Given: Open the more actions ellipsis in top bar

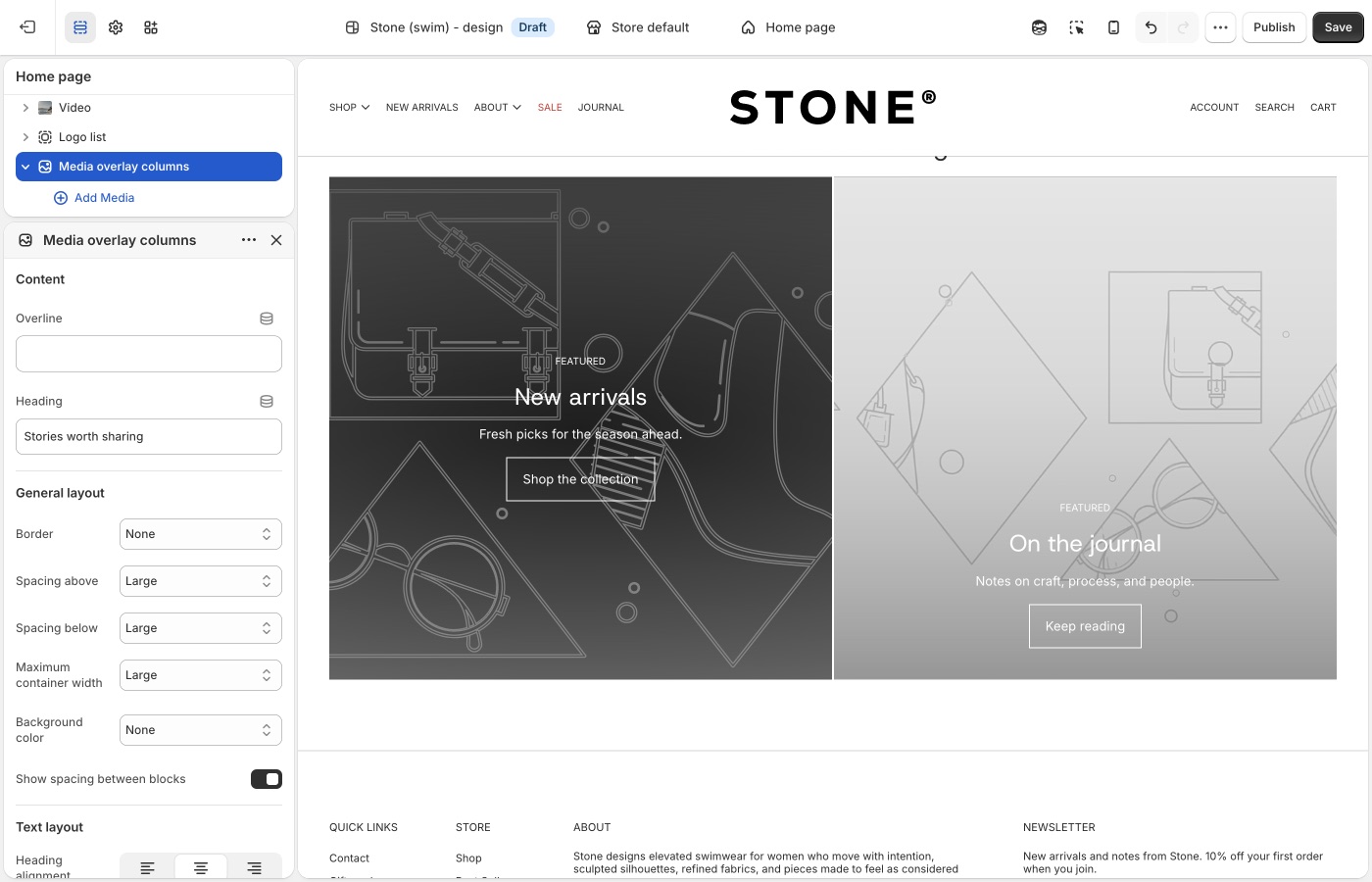Looking at the screenshot, I should click(1220, 27).
